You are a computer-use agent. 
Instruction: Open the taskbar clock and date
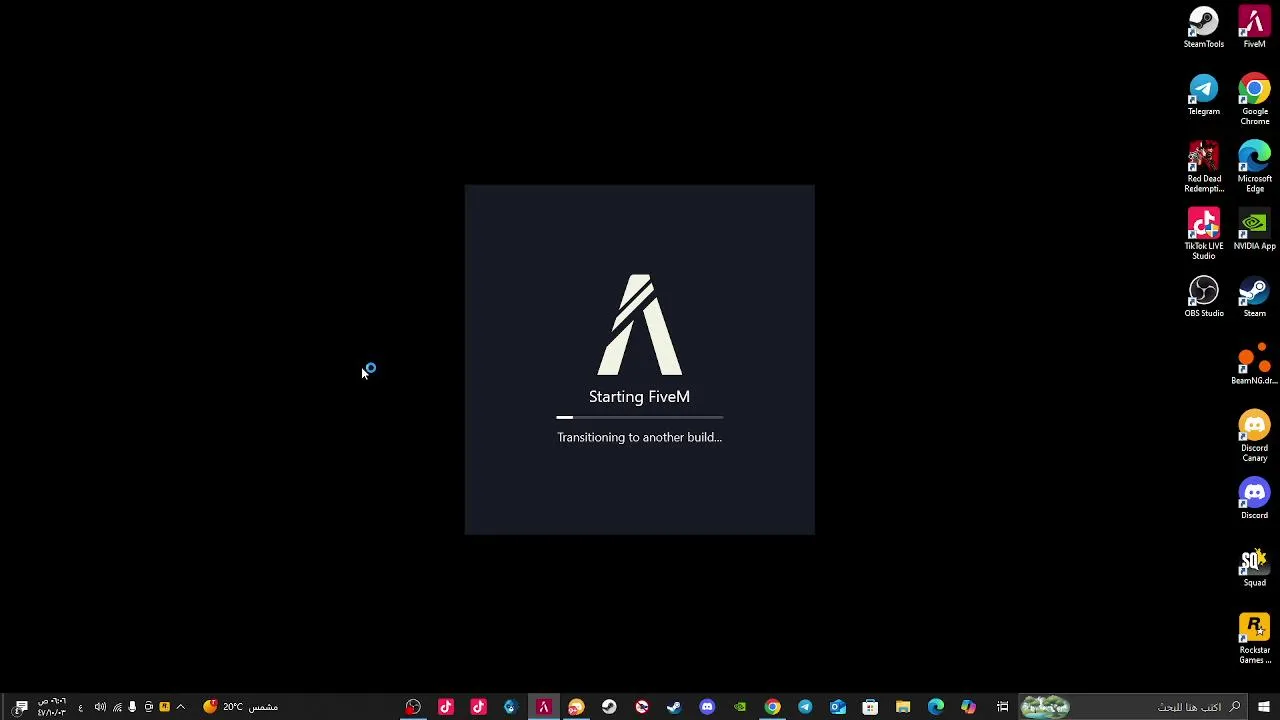52,707
